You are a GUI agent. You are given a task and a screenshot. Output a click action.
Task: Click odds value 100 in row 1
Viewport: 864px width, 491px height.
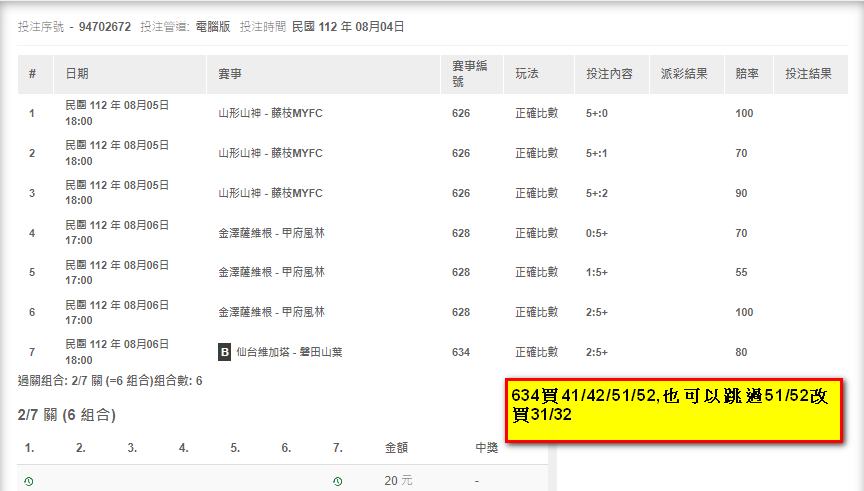(744, 114)
